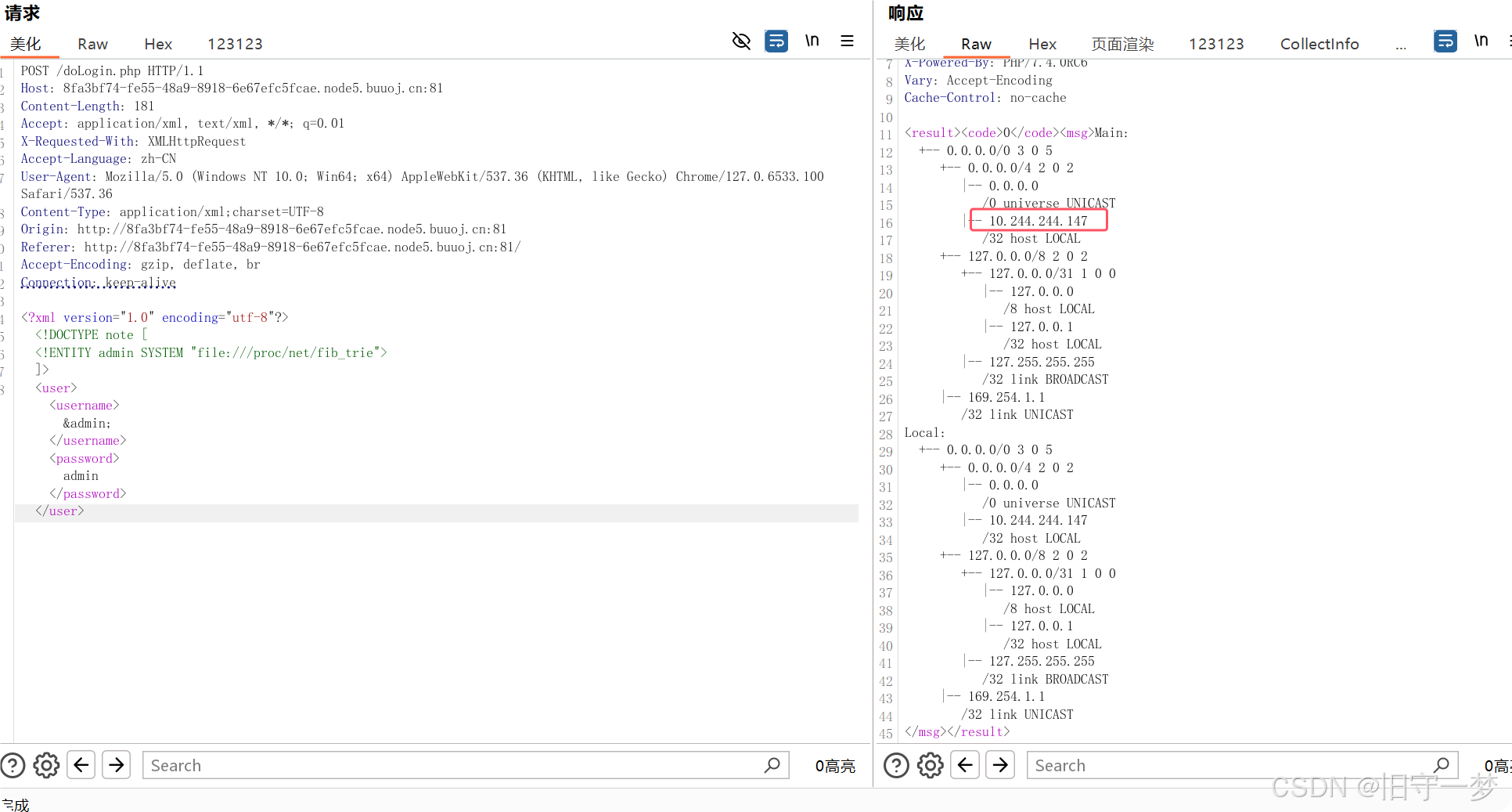Switch to the Hex tab of the request
The height and width of the screenshot is (812, 1512).
157,44
